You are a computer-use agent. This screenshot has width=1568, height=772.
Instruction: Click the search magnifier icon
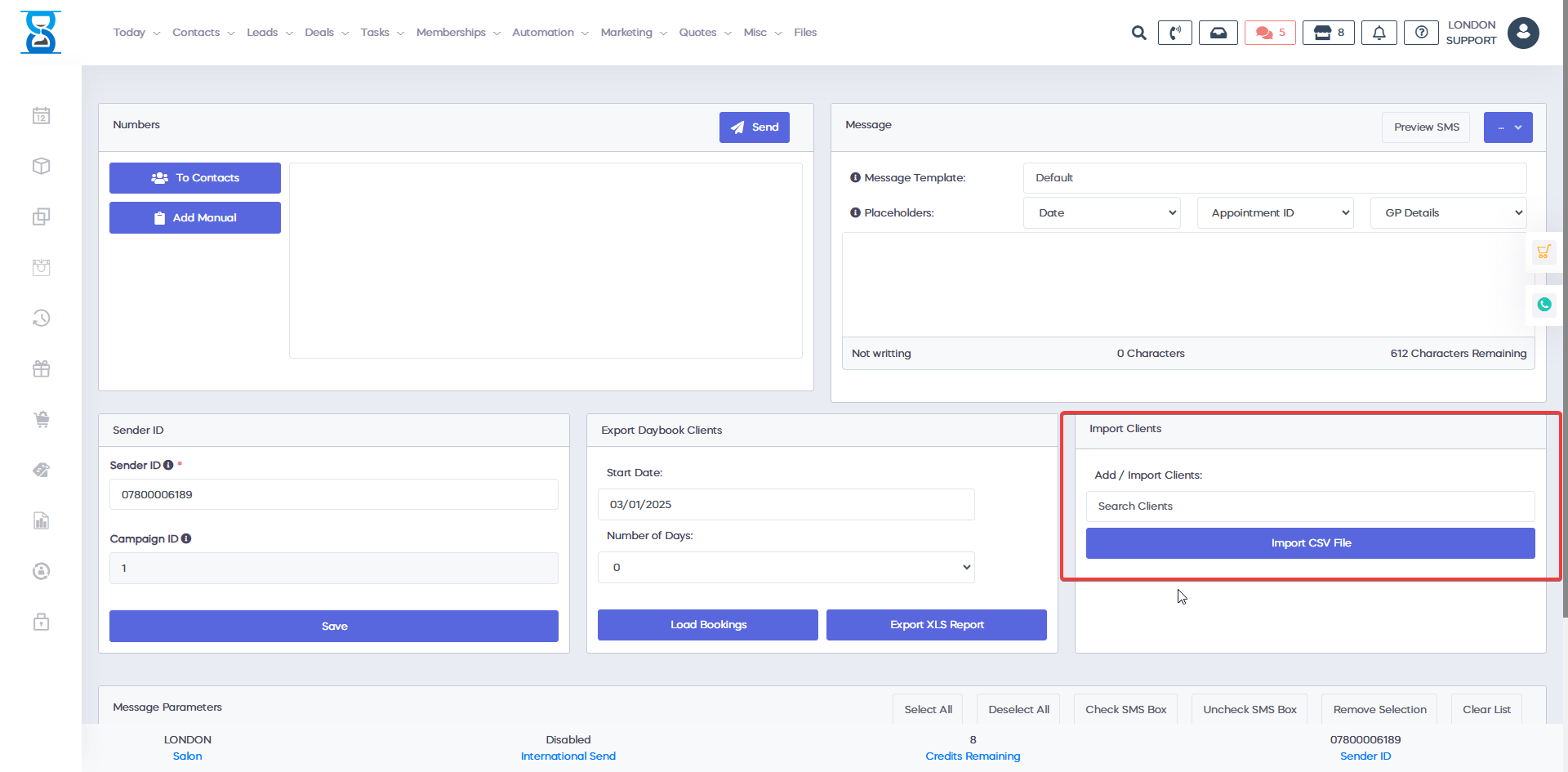(1138, 33)
